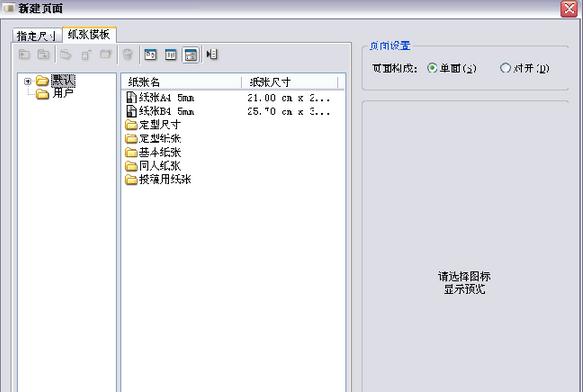Click the greyed new-template page toolbar icon

(86, 55)
